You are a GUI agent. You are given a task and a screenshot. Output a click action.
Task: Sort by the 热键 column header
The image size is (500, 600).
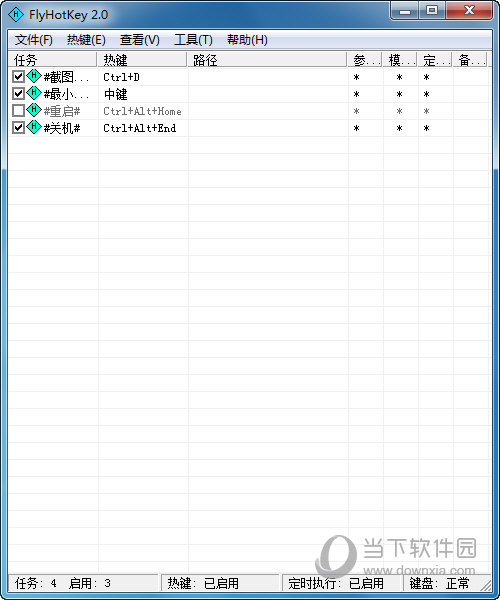click(142, 60)
